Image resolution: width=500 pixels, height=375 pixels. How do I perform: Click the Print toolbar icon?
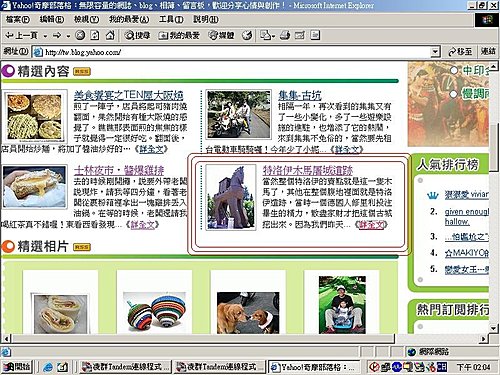285,35
